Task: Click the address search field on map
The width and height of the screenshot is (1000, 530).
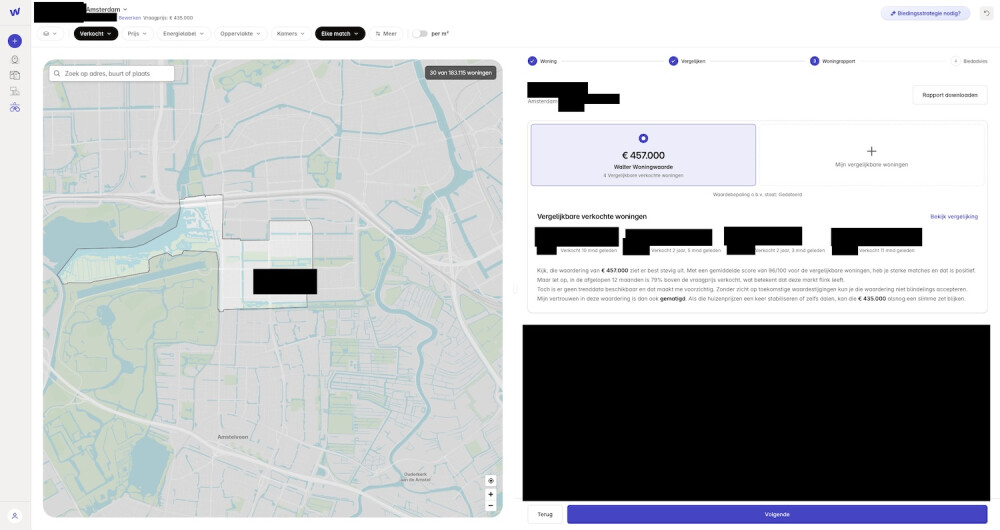Action: (x=112, y=73)
